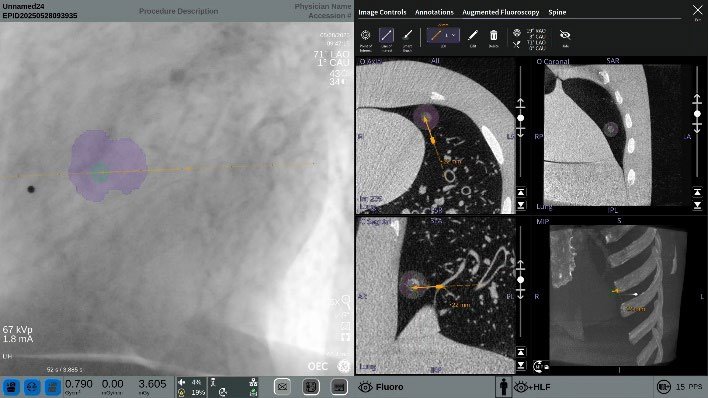The height and width of the screenshot is (398, 708).
Task: Open the 15 PPS pulse rate setting
Action: click(680, 387)
